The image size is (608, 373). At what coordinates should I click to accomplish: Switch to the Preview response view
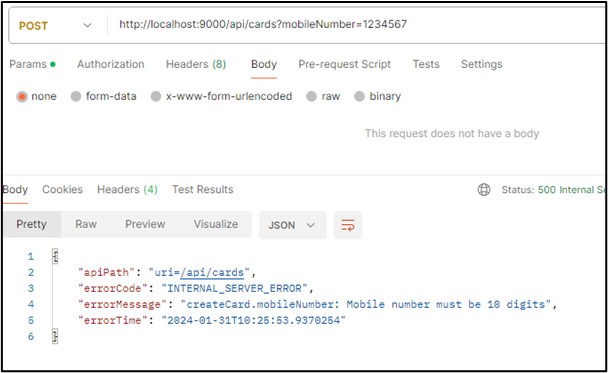click(145, 224)
